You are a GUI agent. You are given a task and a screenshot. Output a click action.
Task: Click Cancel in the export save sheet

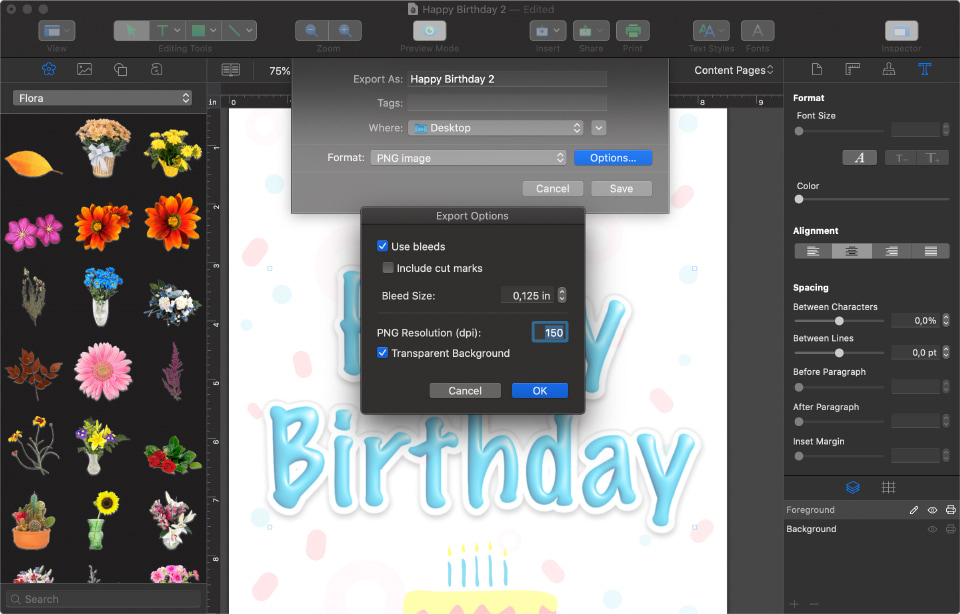[x=552, y=189]
